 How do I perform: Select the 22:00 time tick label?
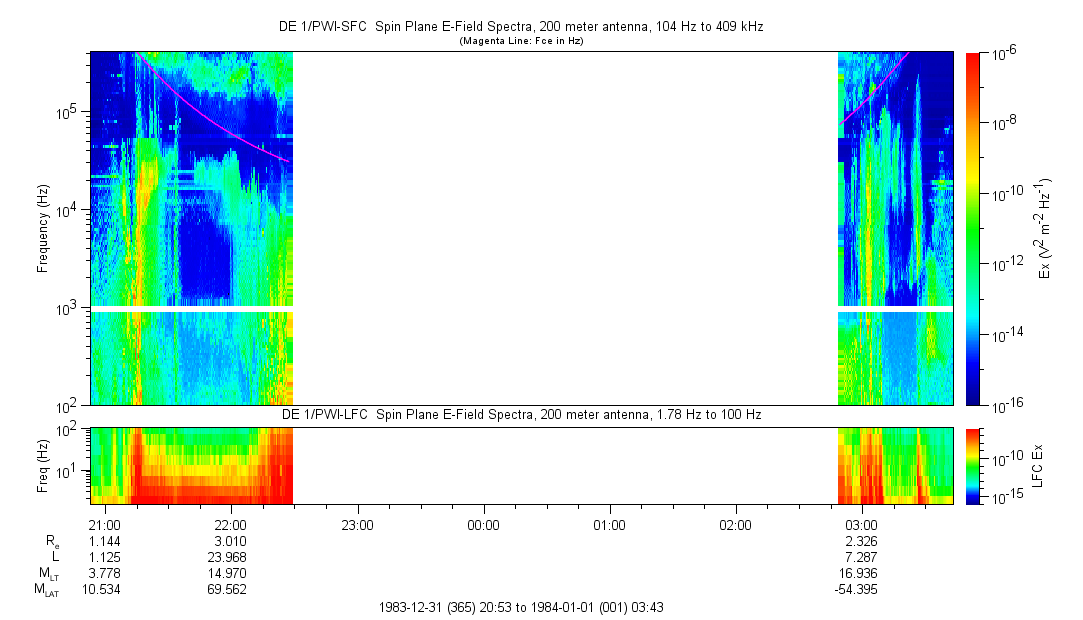(x=230, y=525)
